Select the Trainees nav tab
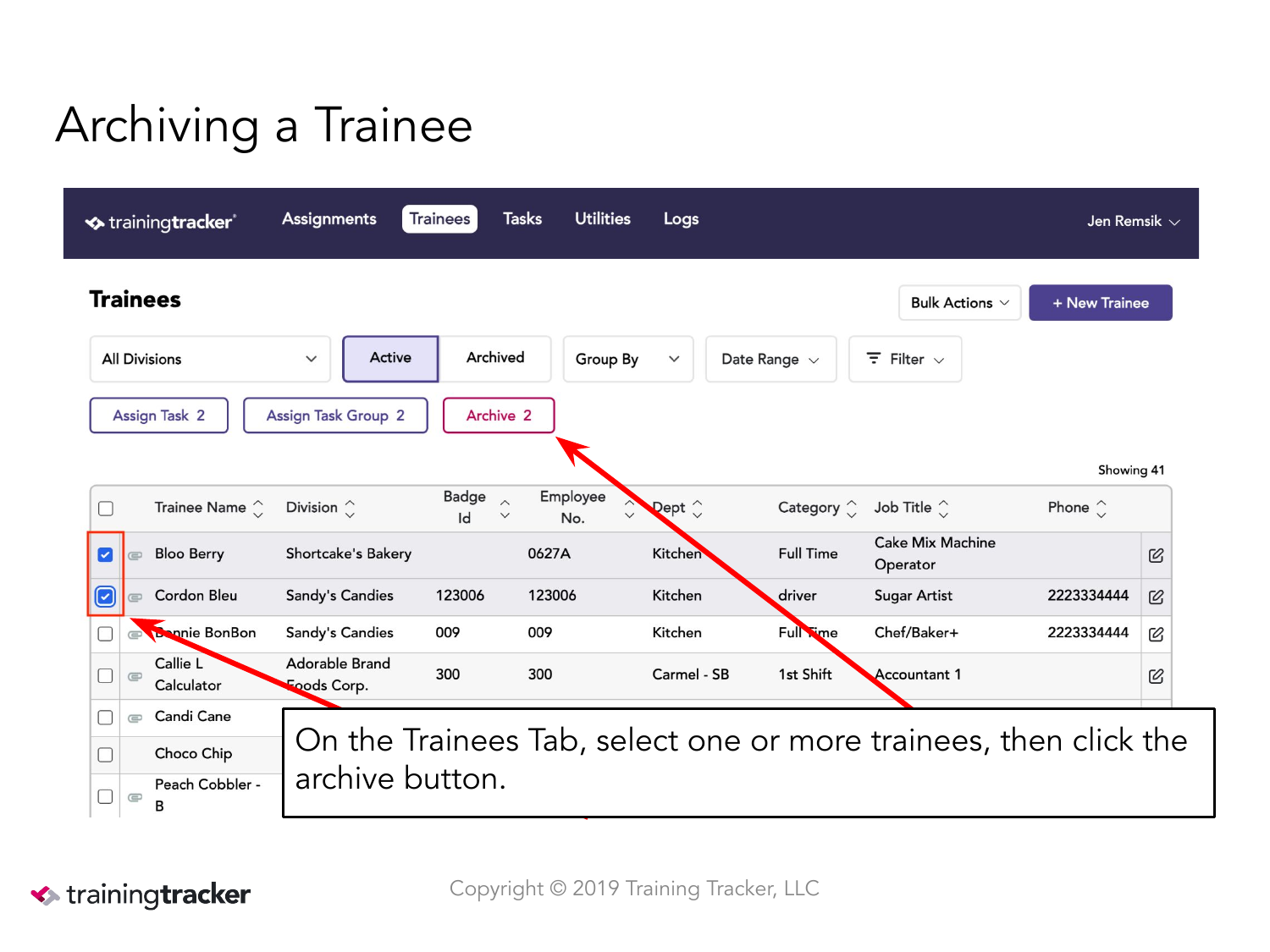1270x952 pixels. [439, 219]
